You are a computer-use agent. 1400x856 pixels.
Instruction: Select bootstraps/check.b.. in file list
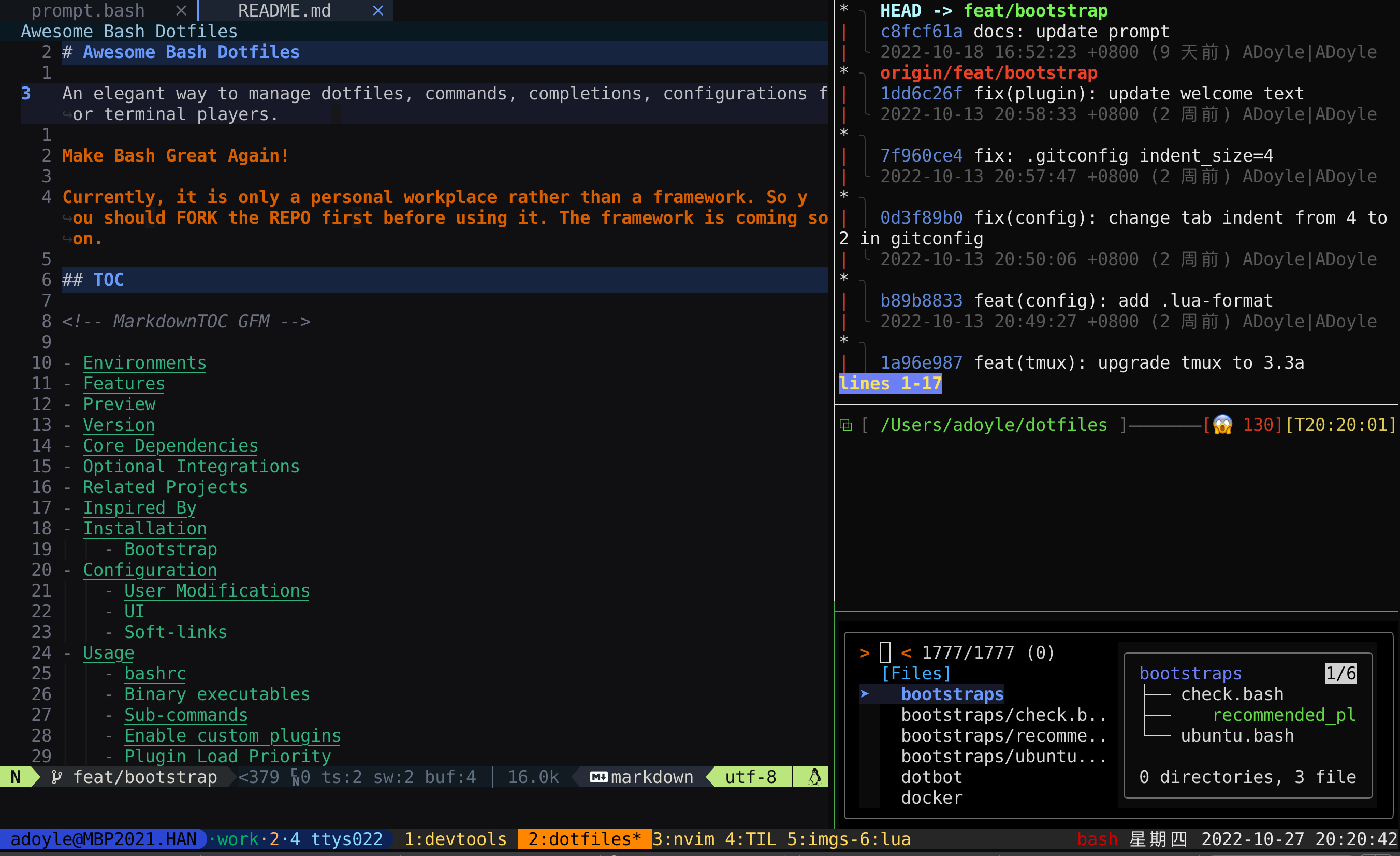coord(1003,715)
